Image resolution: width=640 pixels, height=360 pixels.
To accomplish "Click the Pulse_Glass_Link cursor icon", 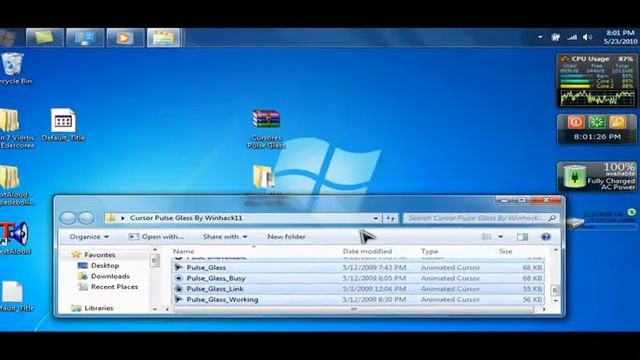I will (x=178, y=289).
